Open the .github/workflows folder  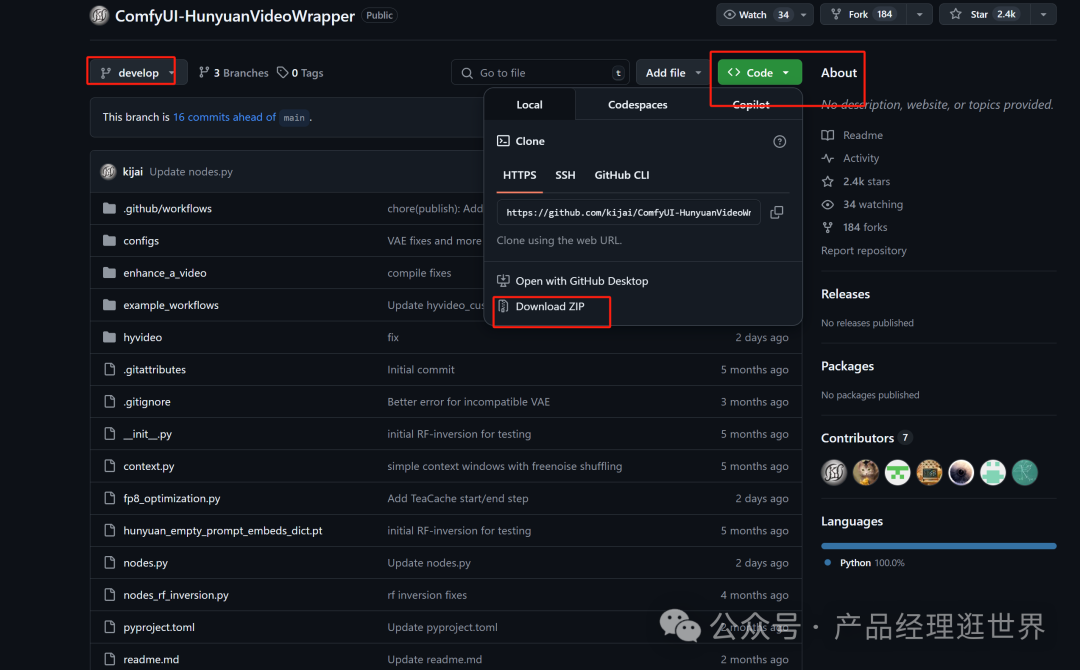click(167, 209)
